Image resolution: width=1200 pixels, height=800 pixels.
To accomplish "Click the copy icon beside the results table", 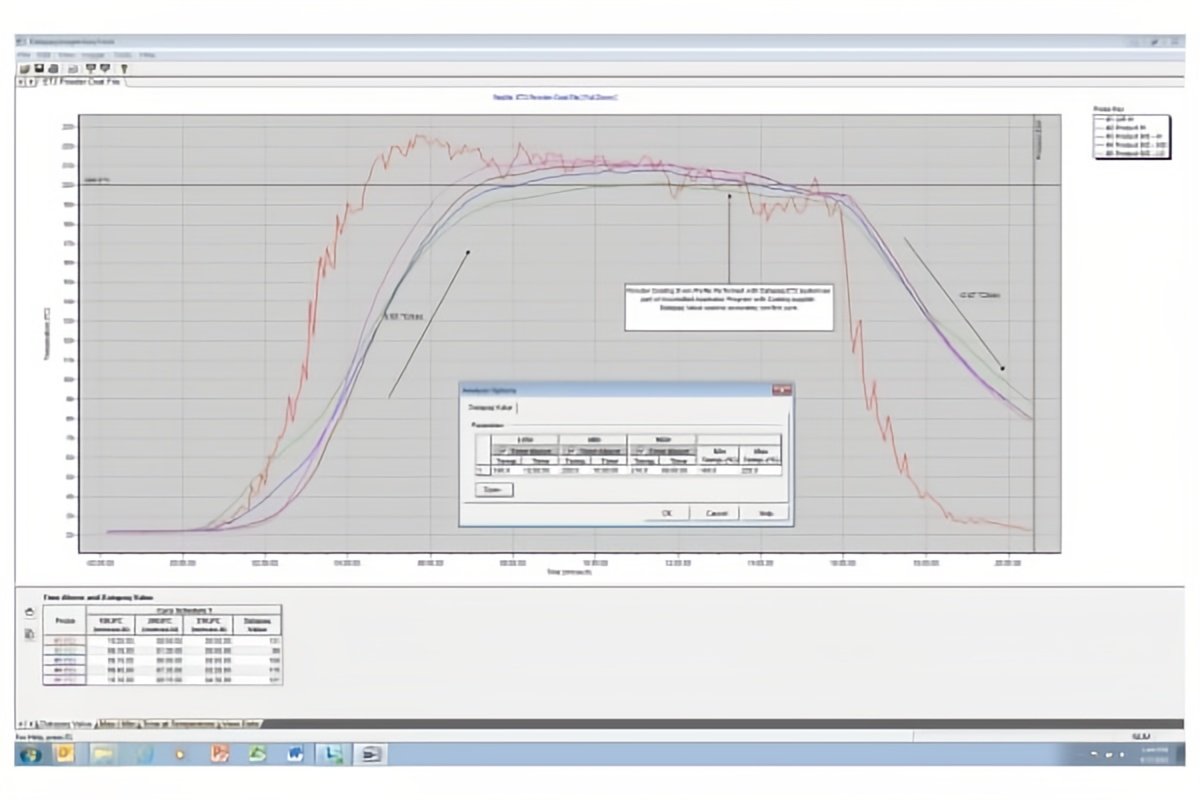I will 29,633.
